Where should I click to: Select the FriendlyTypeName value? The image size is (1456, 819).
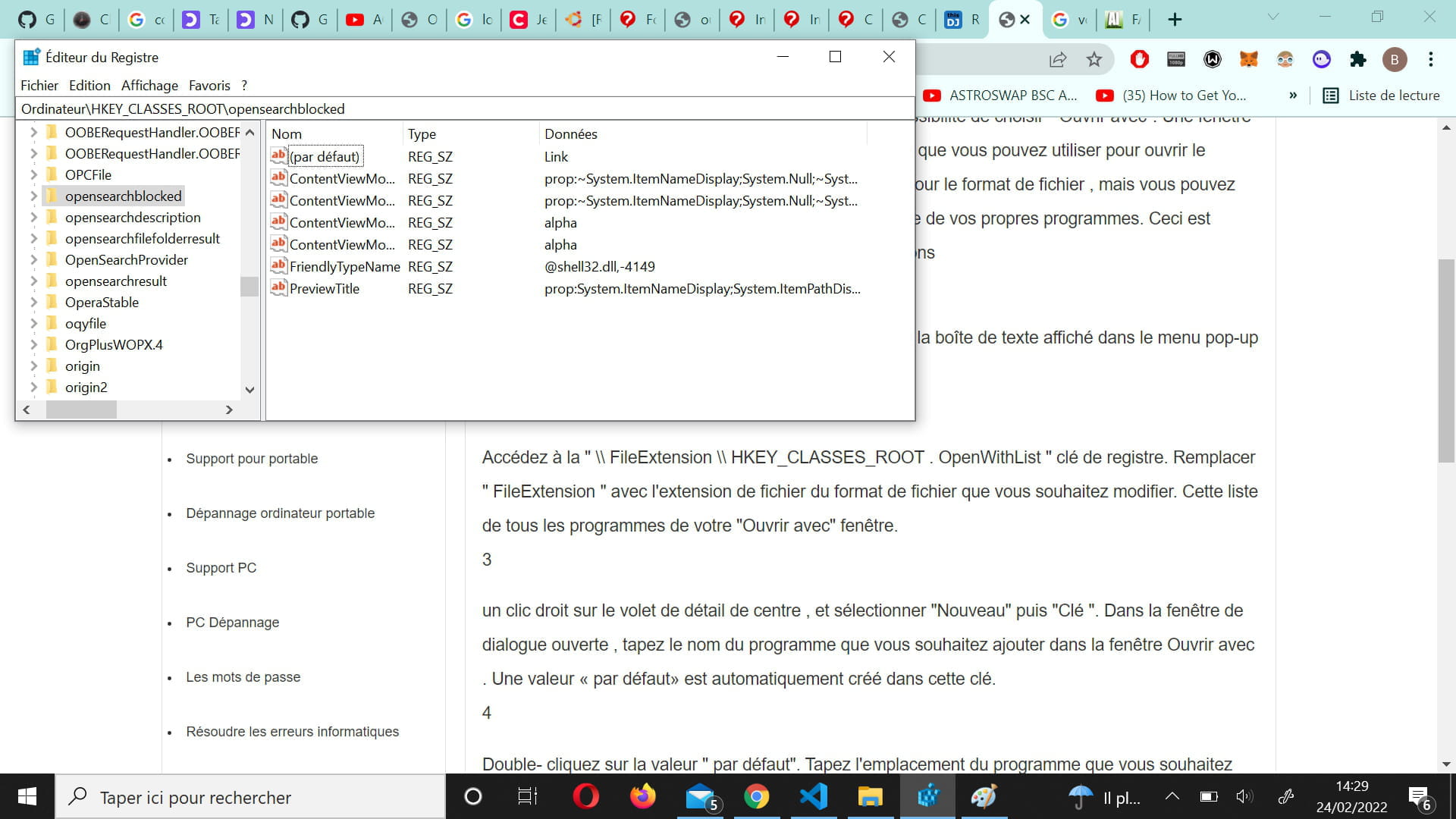click(344, 266)
